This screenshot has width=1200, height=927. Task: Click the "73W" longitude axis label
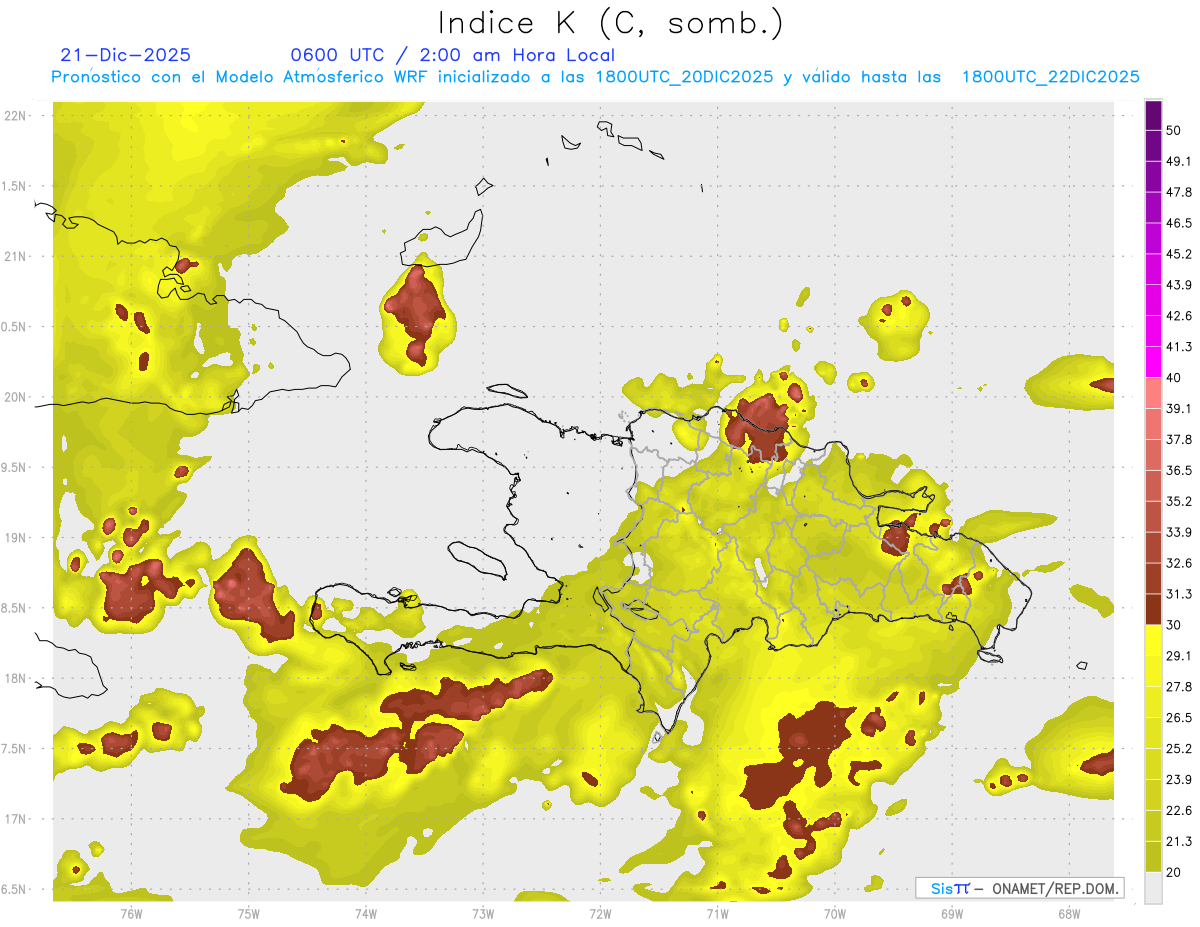[483, 914]
